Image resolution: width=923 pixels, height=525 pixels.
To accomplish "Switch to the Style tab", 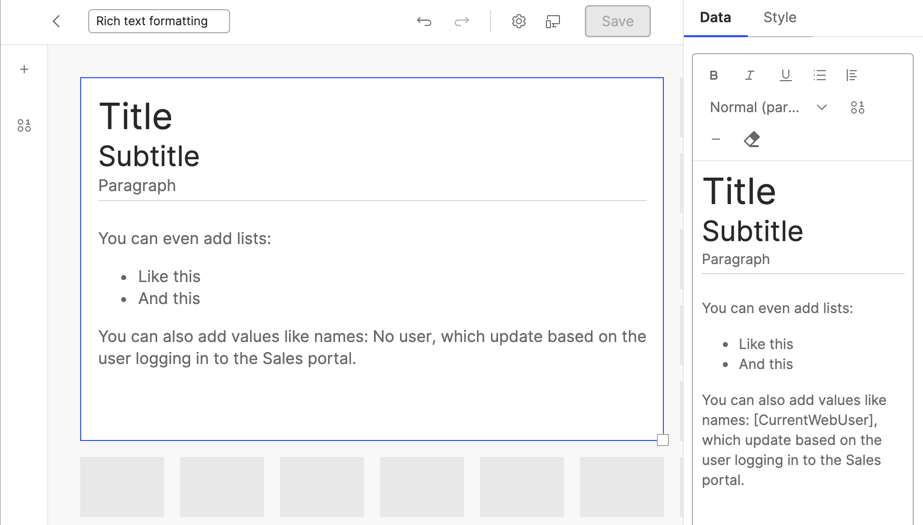I will (779, 18).
